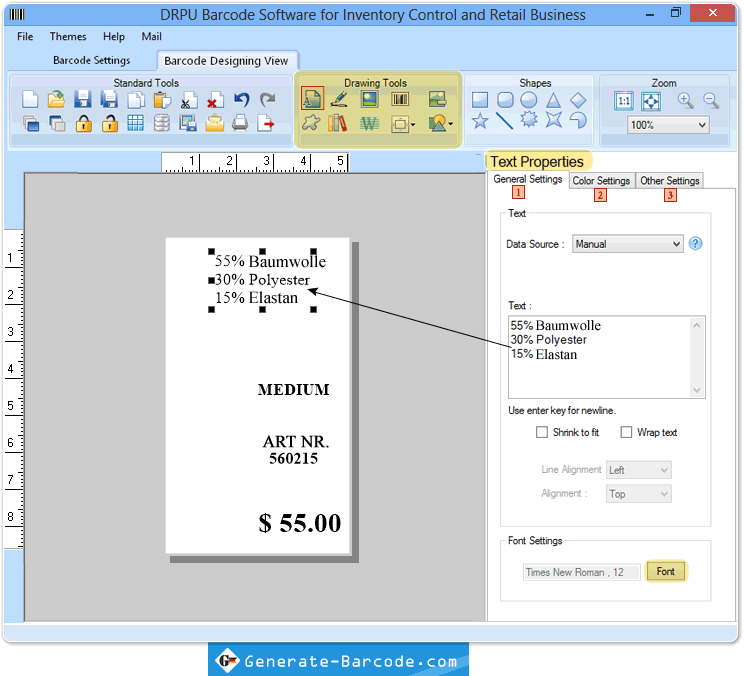Open the Mail menu
The image size is (744, 676).
tap(151, 37)
